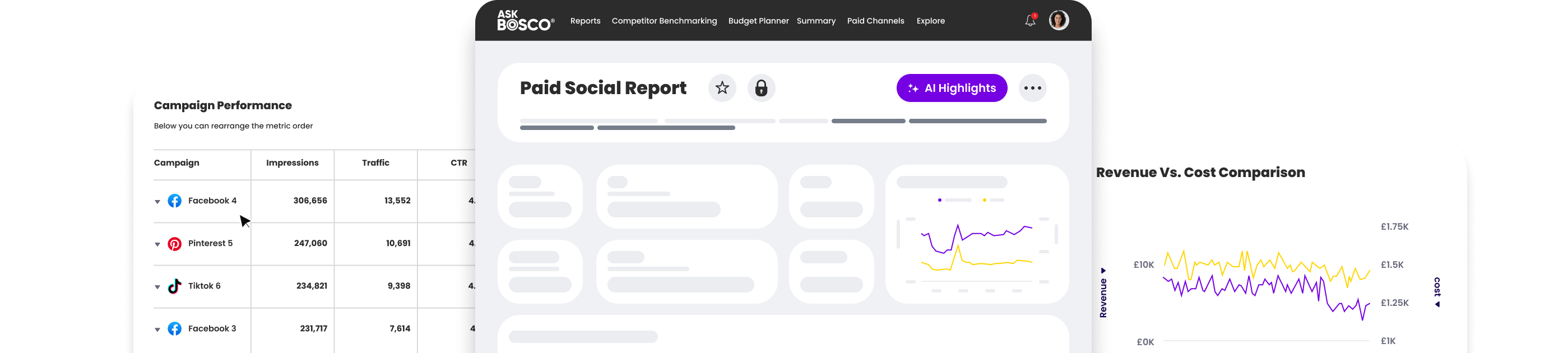Open the user profile avatar
The height and width of the screenshot is (353, 1568).
tap(1059, 20)
